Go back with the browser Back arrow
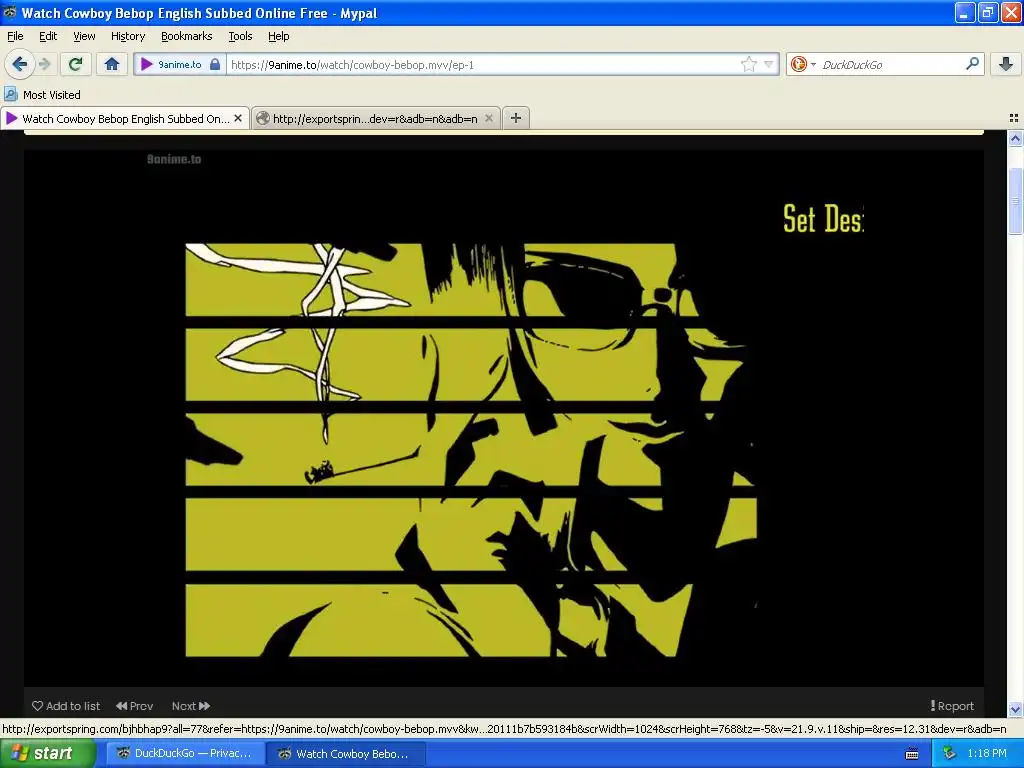 (19, 64)
